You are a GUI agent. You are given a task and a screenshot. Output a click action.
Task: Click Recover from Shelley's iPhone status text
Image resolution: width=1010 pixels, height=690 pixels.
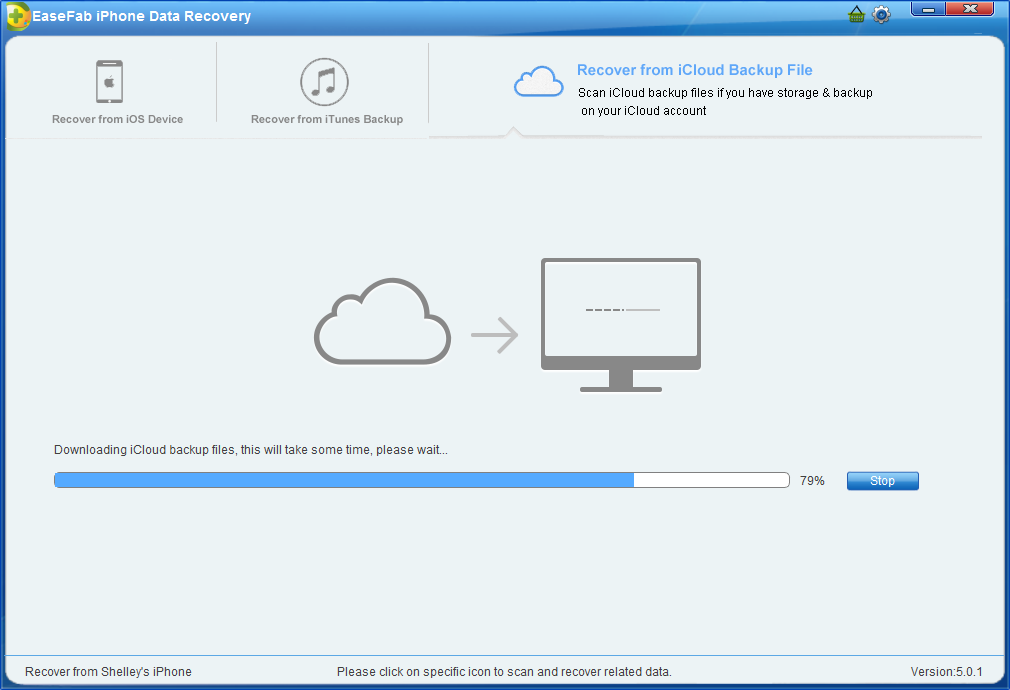pyautogui.click(x=108, y=671)
